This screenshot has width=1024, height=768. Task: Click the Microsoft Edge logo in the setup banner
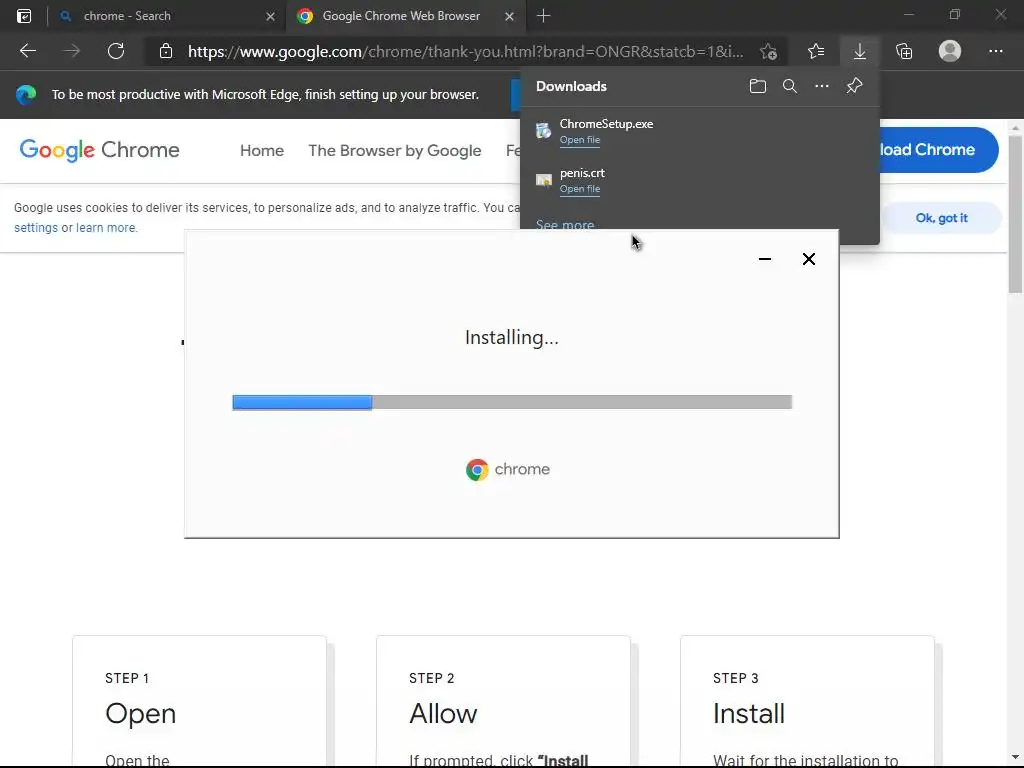point(26,95)
